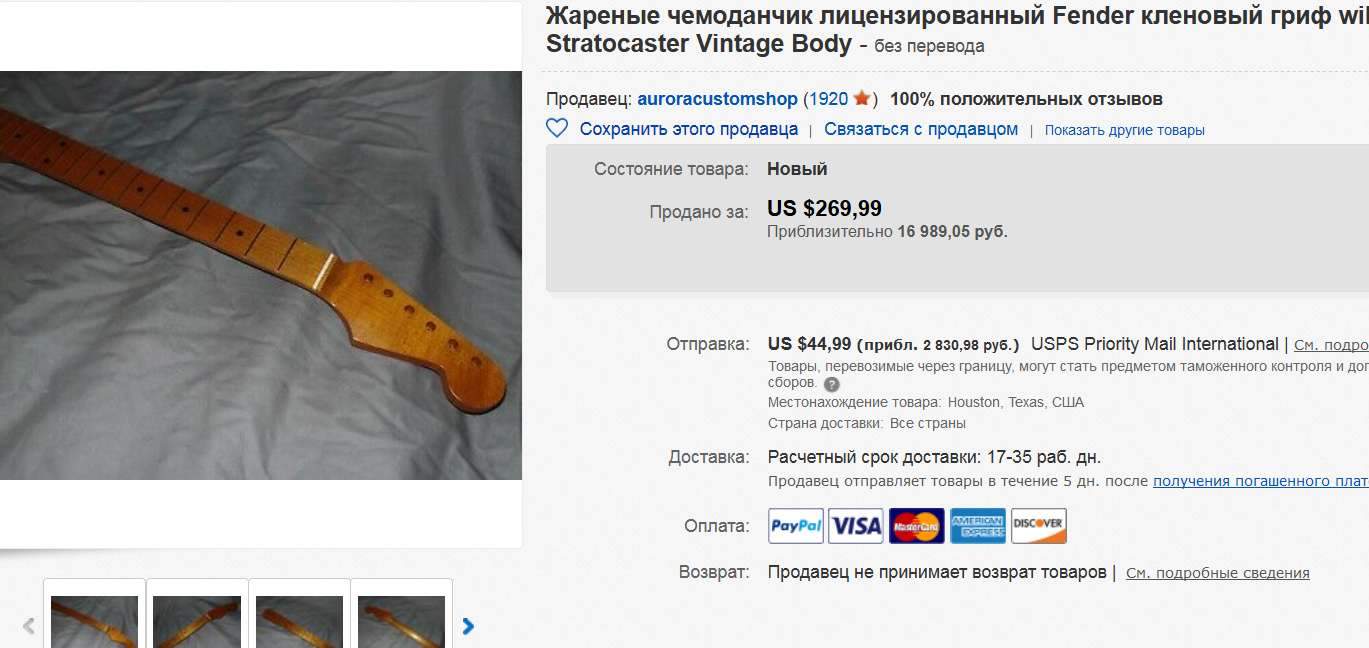Click Связаться с продавцом link
1369x648 pixels.
921,129
